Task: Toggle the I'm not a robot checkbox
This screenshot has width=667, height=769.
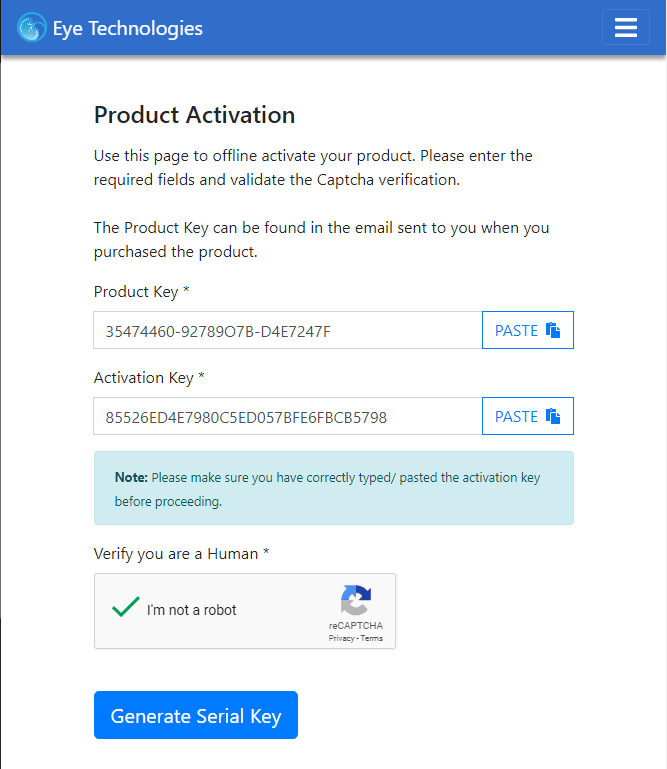Action: 126,608
